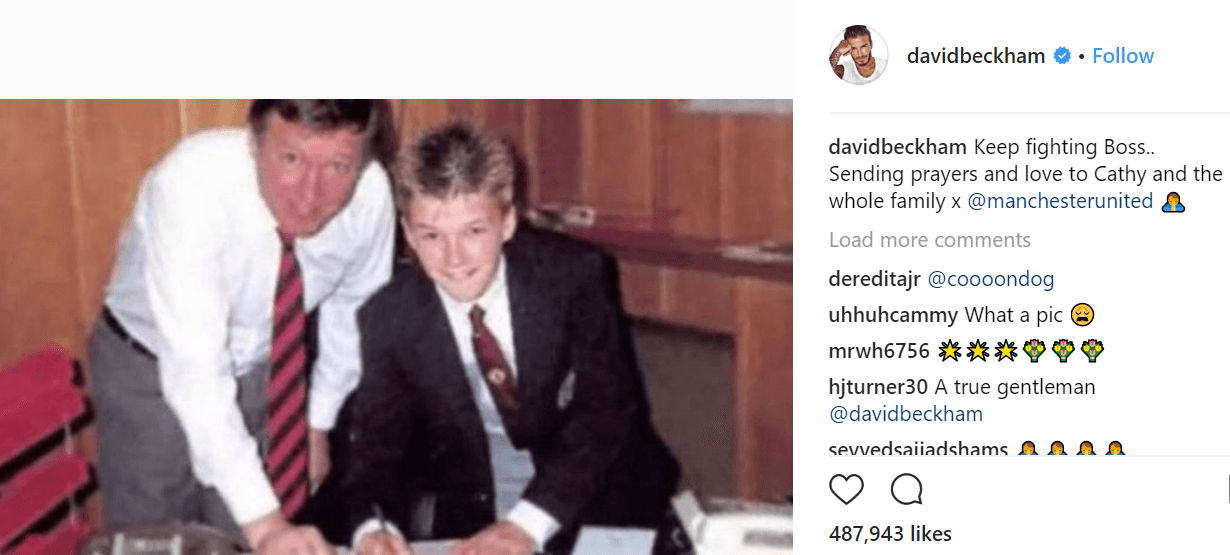Open the davidbeckham username in the caption

tap(898, 147)
